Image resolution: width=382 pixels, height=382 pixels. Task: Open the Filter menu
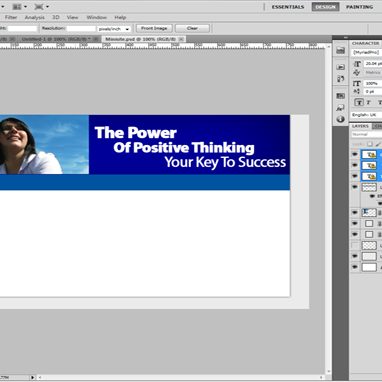click(x=11, y=17)
